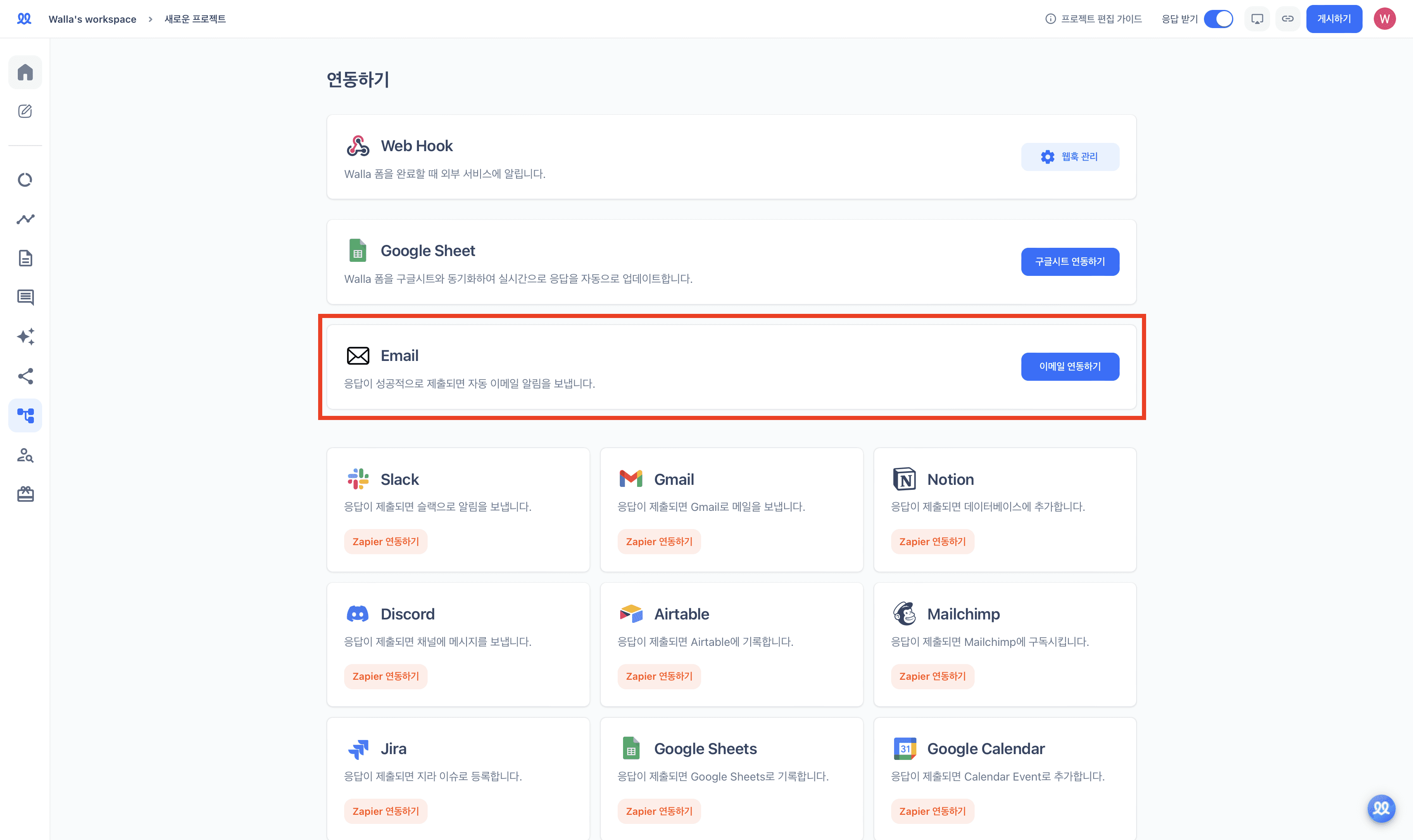1413x840 pixels.
Task: Click the 게시하기 publish button
Action: [1334, 19]
